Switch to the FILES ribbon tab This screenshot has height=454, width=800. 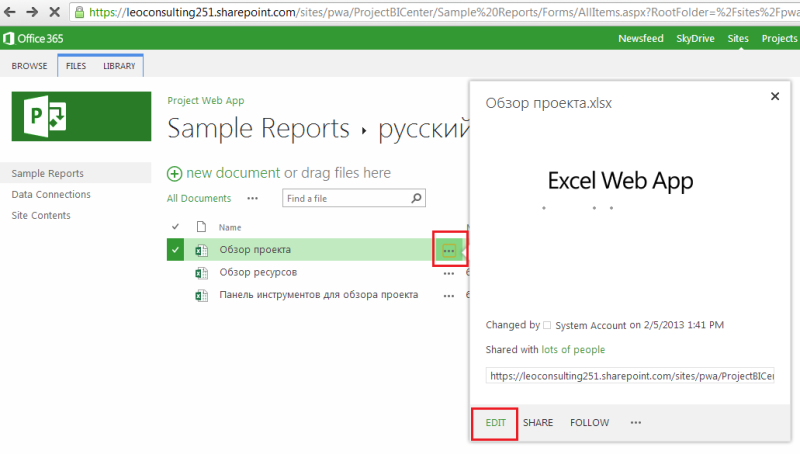tap(76, 66)
